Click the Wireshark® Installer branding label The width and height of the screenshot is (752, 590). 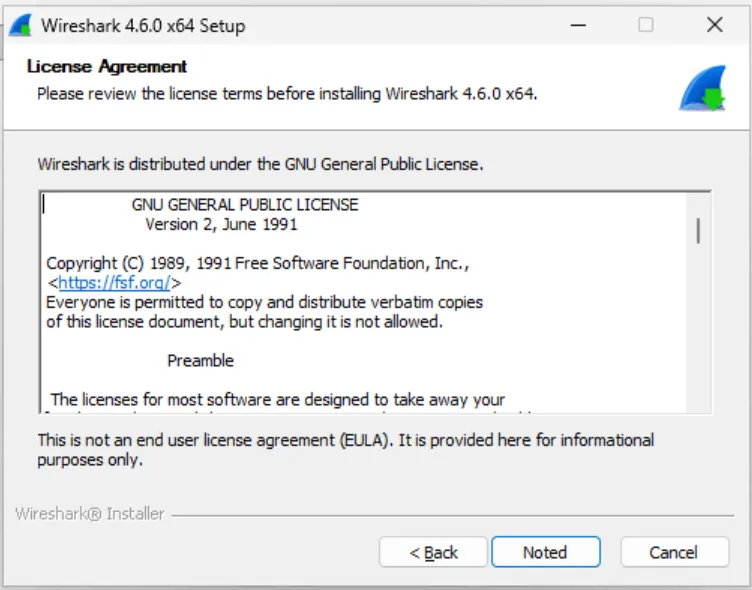(90, 513)
